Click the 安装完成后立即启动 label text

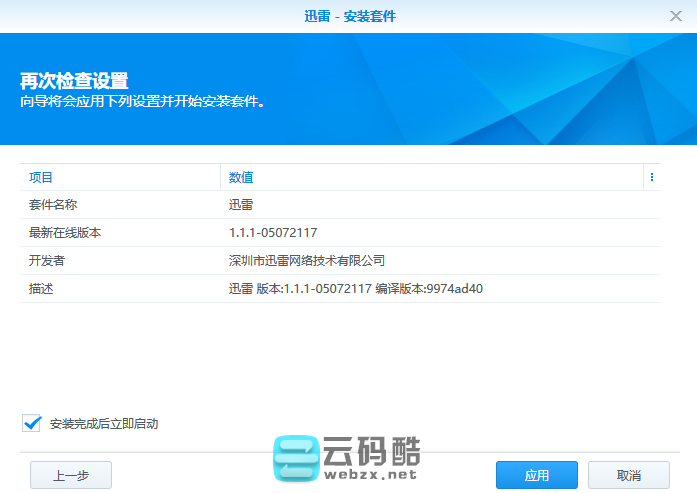pos(104,424)
